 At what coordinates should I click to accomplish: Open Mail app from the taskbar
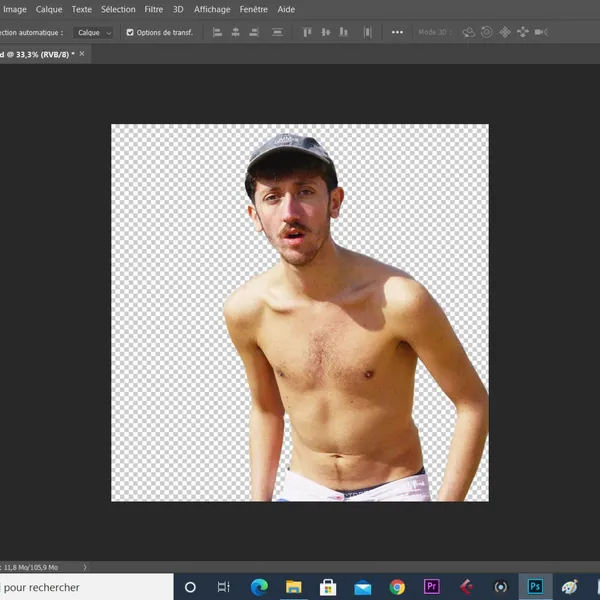[x=362, y=588]
